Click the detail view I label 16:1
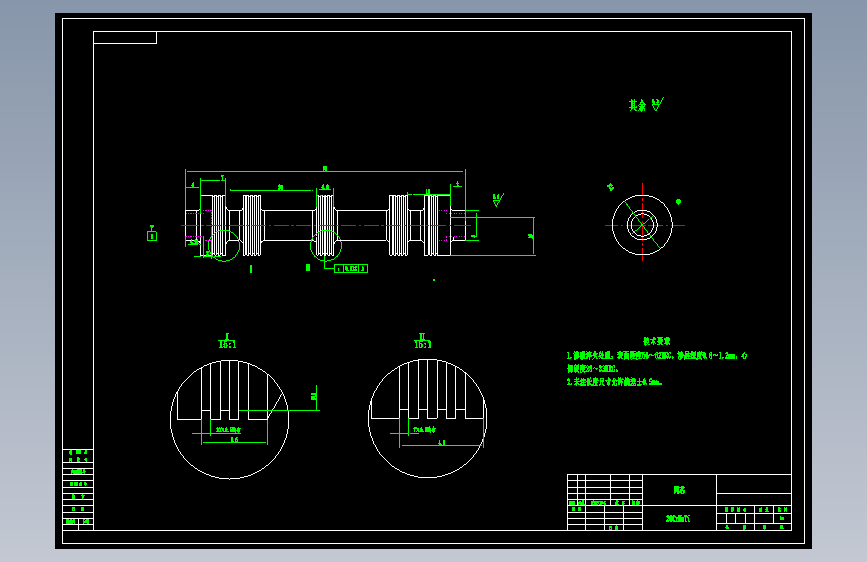 [x=227, y=341]
